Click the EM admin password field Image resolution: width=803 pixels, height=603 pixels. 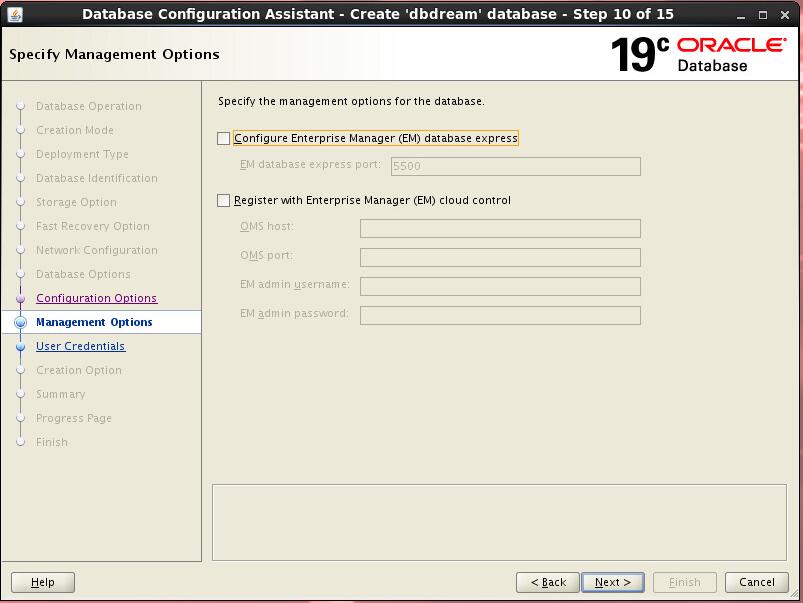[499, 315]
